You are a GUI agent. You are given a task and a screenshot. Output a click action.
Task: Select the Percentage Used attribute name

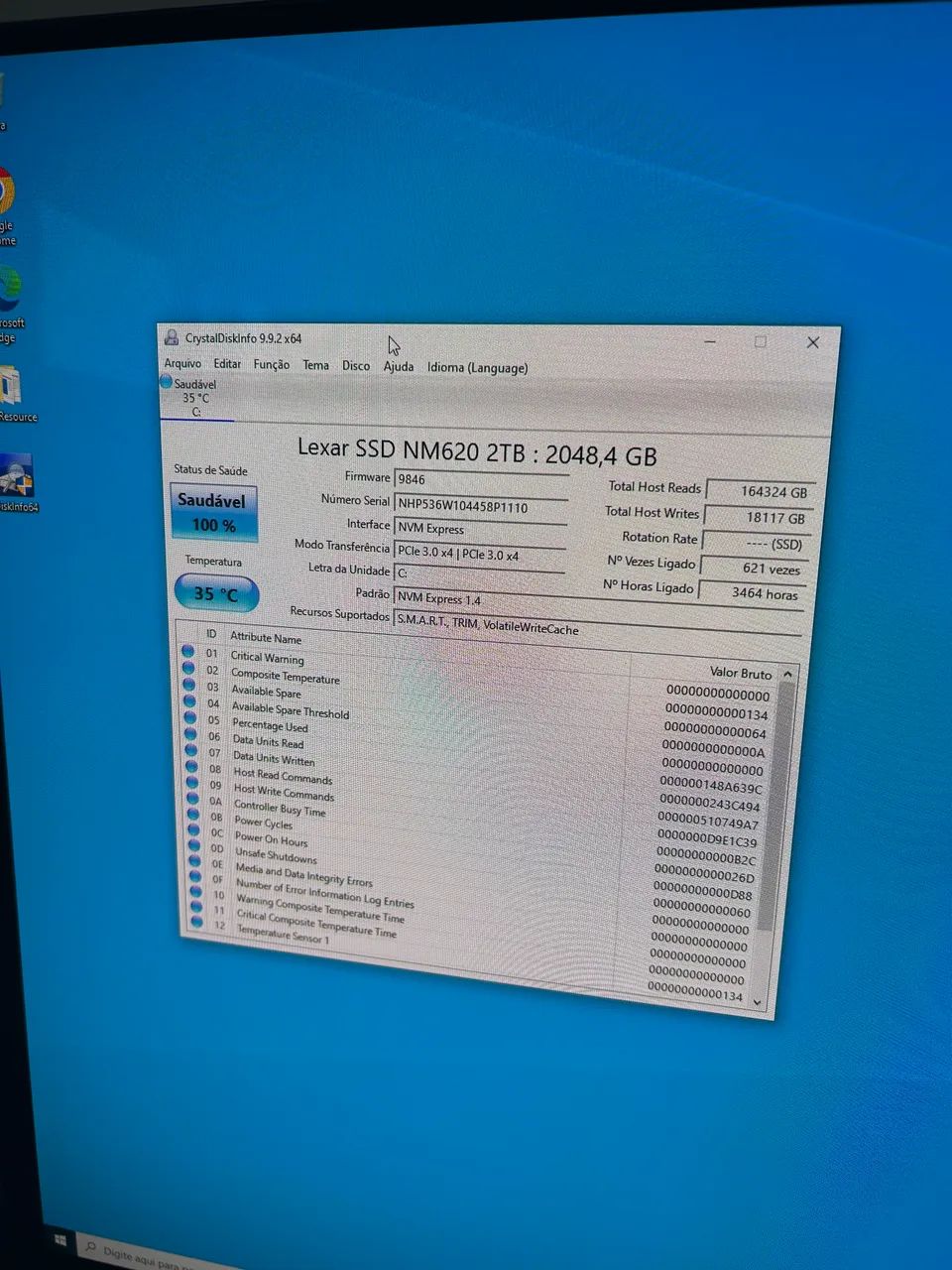270,726
